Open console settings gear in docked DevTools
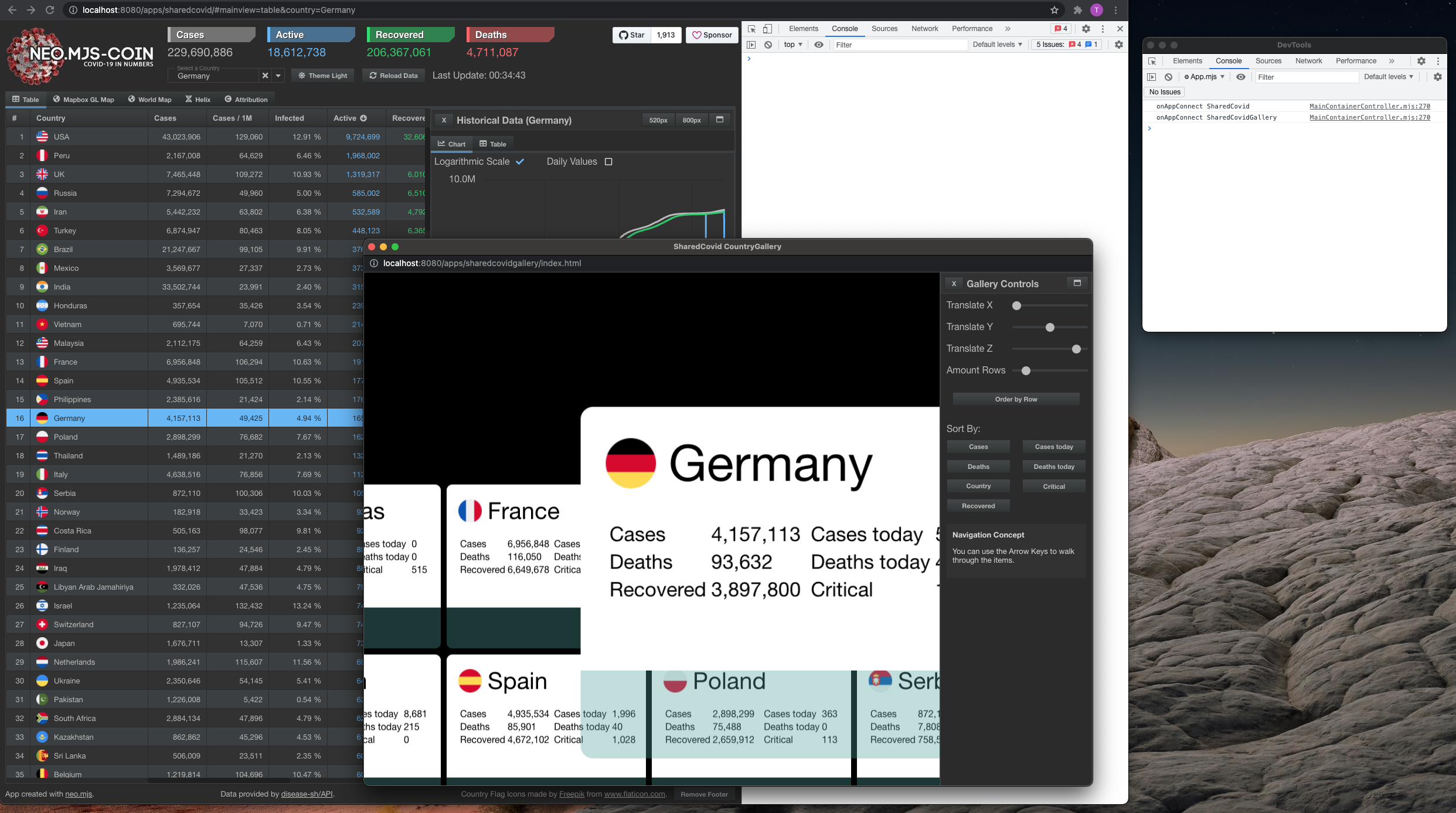Screen dimensions: 1456x813 (1119, 45)
